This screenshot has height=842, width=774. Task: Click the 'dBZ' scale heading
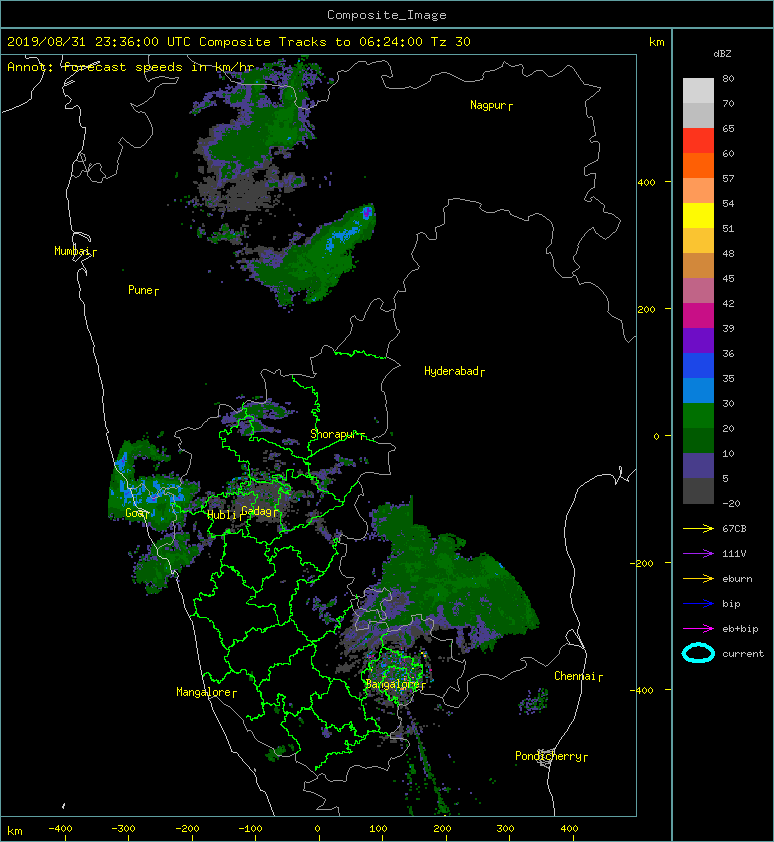pyautogui.click(x=722, y=54)
